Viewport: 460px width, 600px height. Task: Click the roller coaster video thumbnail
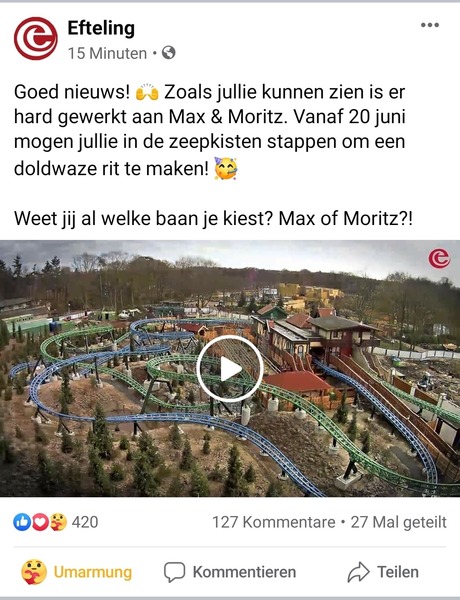(230, 368)
